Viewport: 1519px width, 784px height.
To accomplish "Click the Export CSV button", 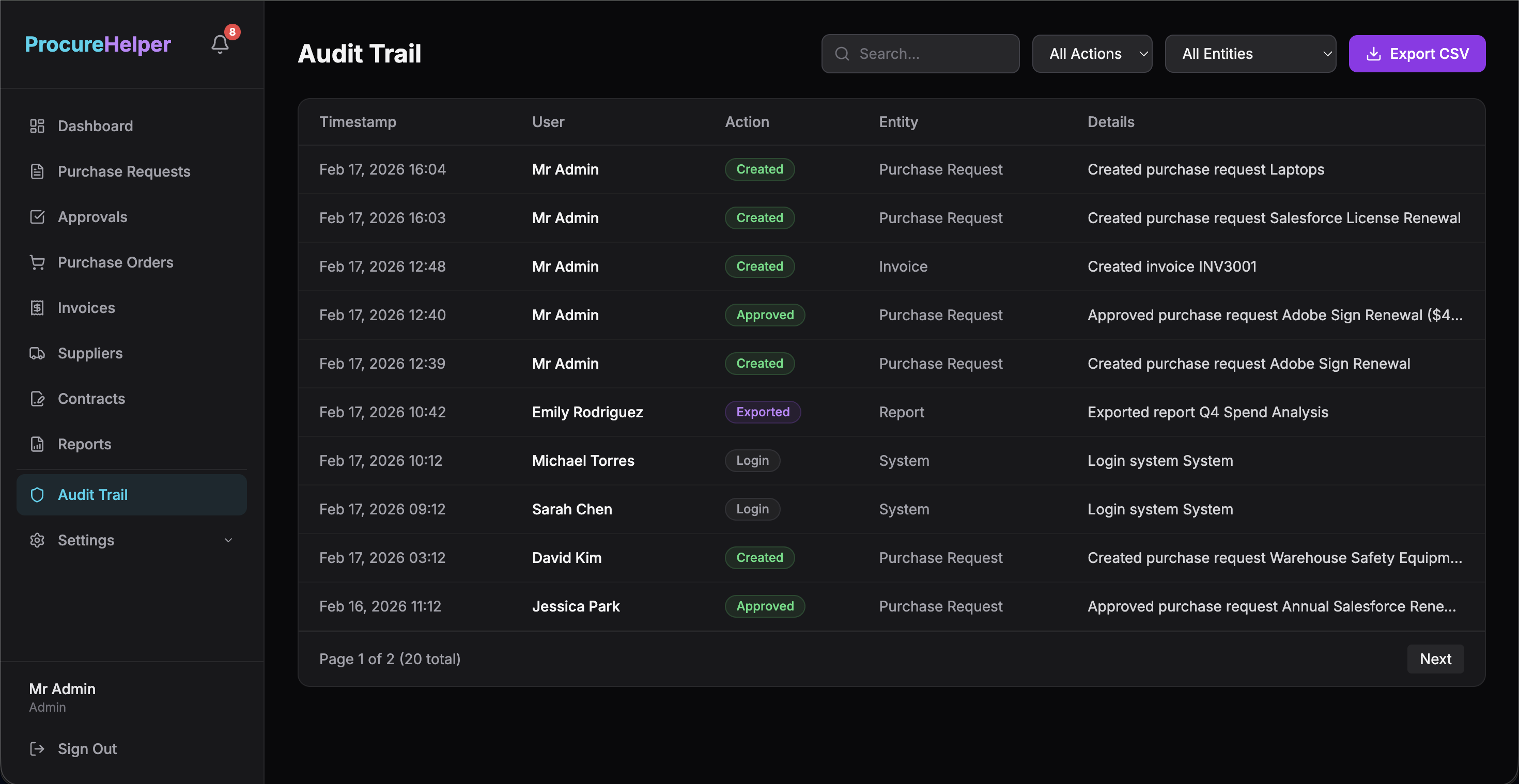I will (1416, 54).
